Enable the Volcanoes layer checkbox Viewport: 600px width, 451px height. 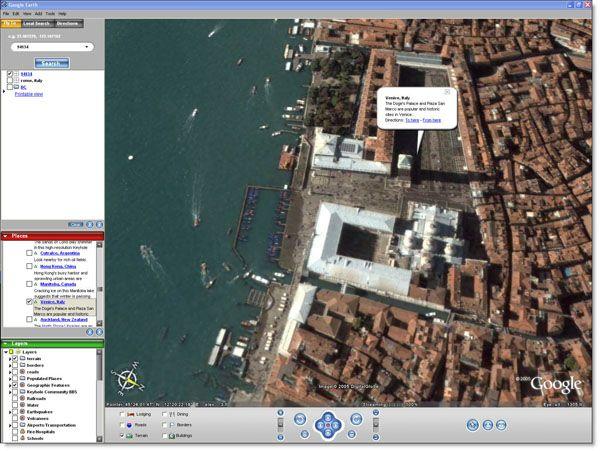(15, 418)
